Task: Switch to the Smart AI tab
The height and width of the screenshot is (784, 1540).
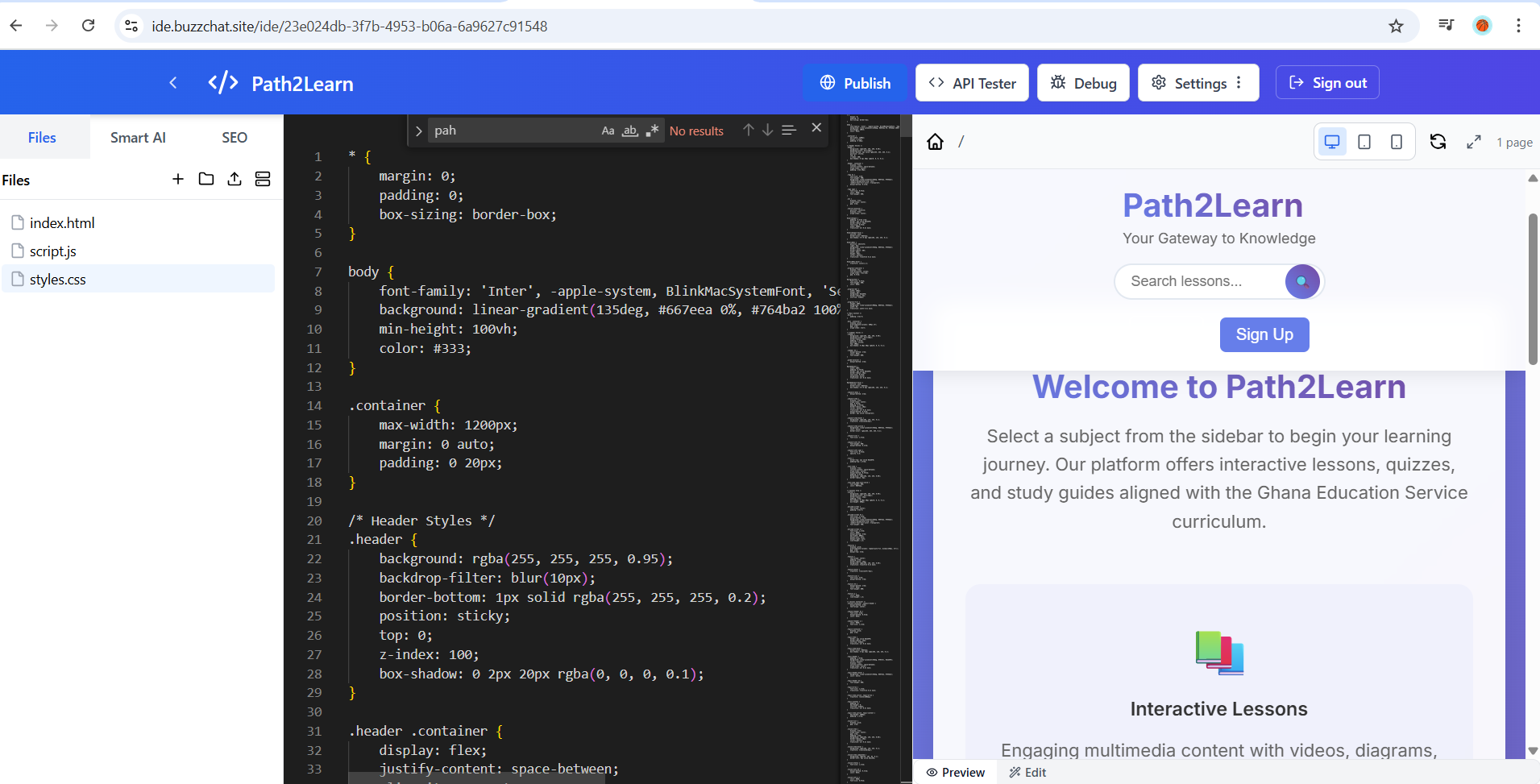Action: click(x=138, y=138)
